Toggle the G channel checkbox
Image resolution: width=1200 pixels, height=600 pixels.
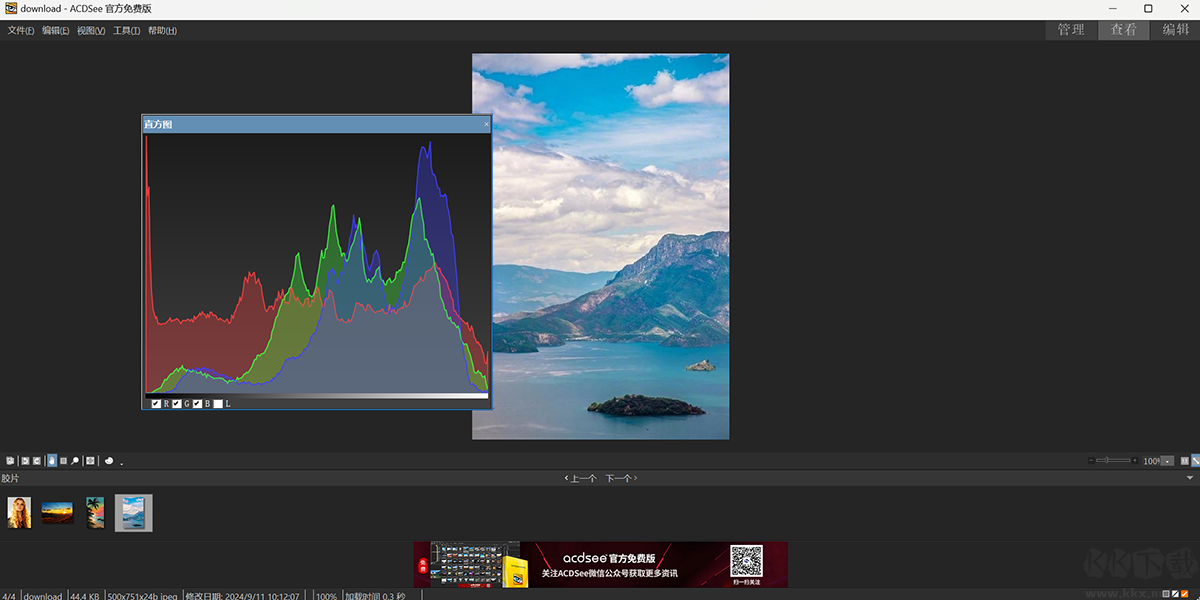177,404
